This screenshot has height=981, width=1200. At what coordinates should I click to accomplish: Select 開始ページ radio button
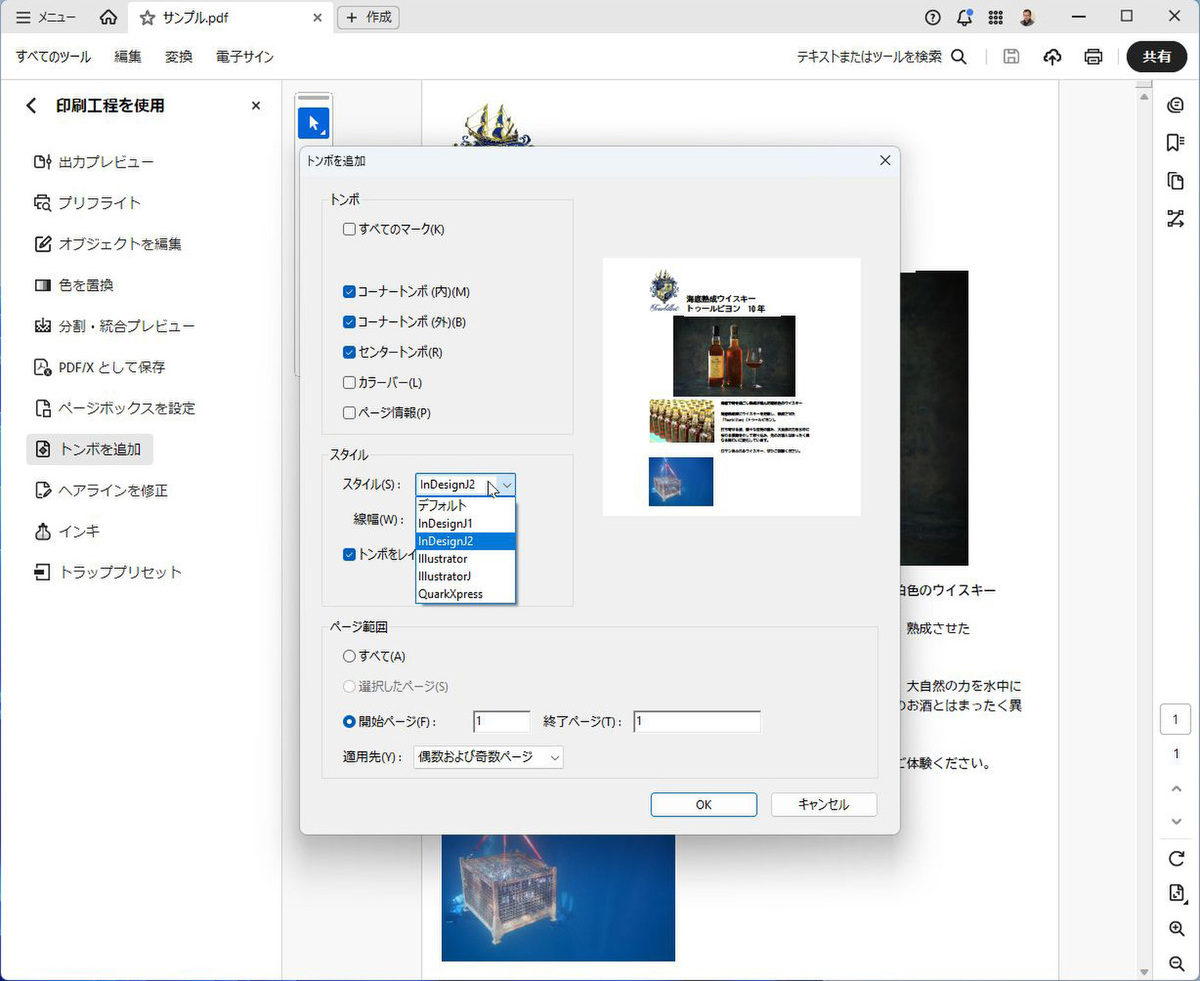349,721
